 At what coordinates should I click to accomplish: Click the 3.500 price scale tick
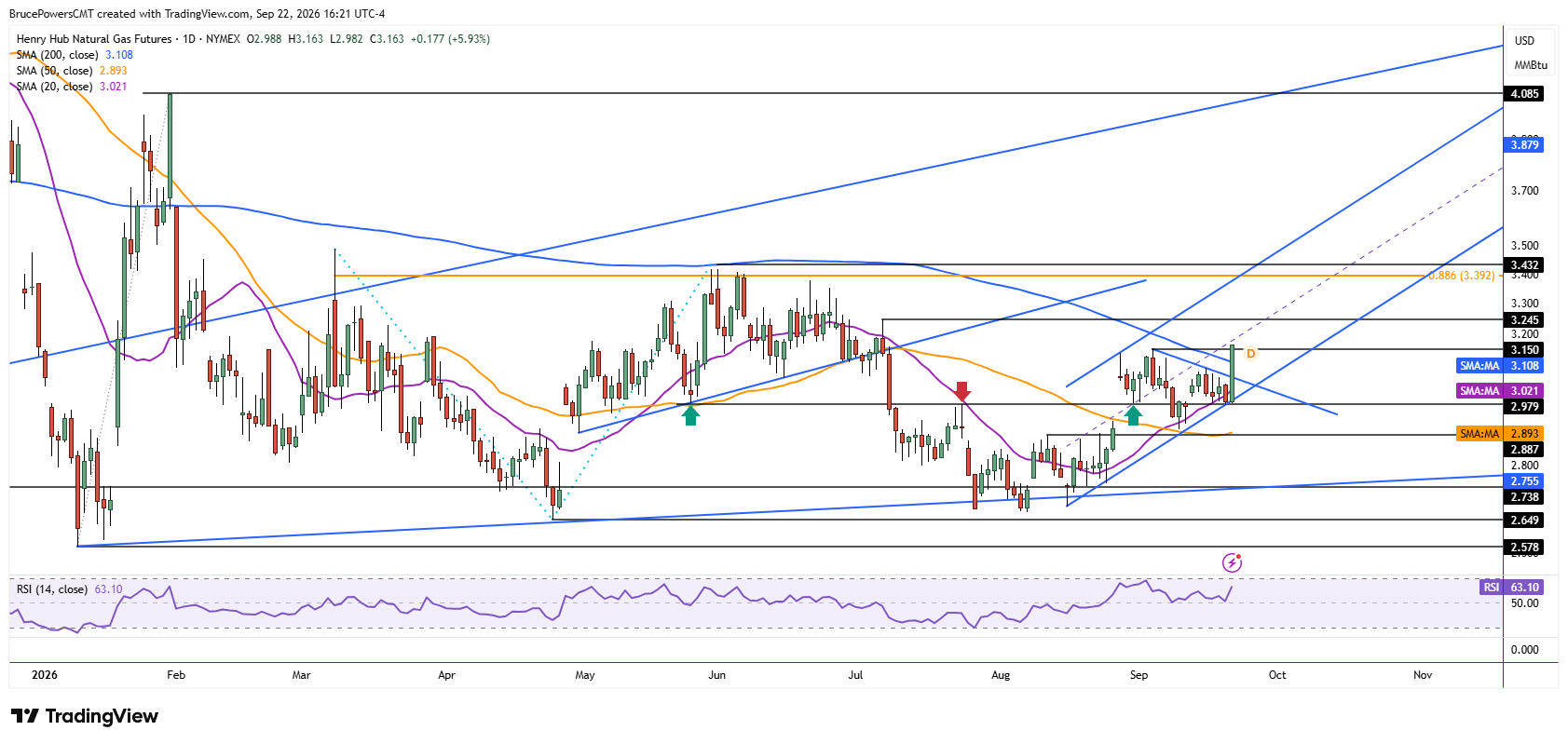coord(1525,246)
